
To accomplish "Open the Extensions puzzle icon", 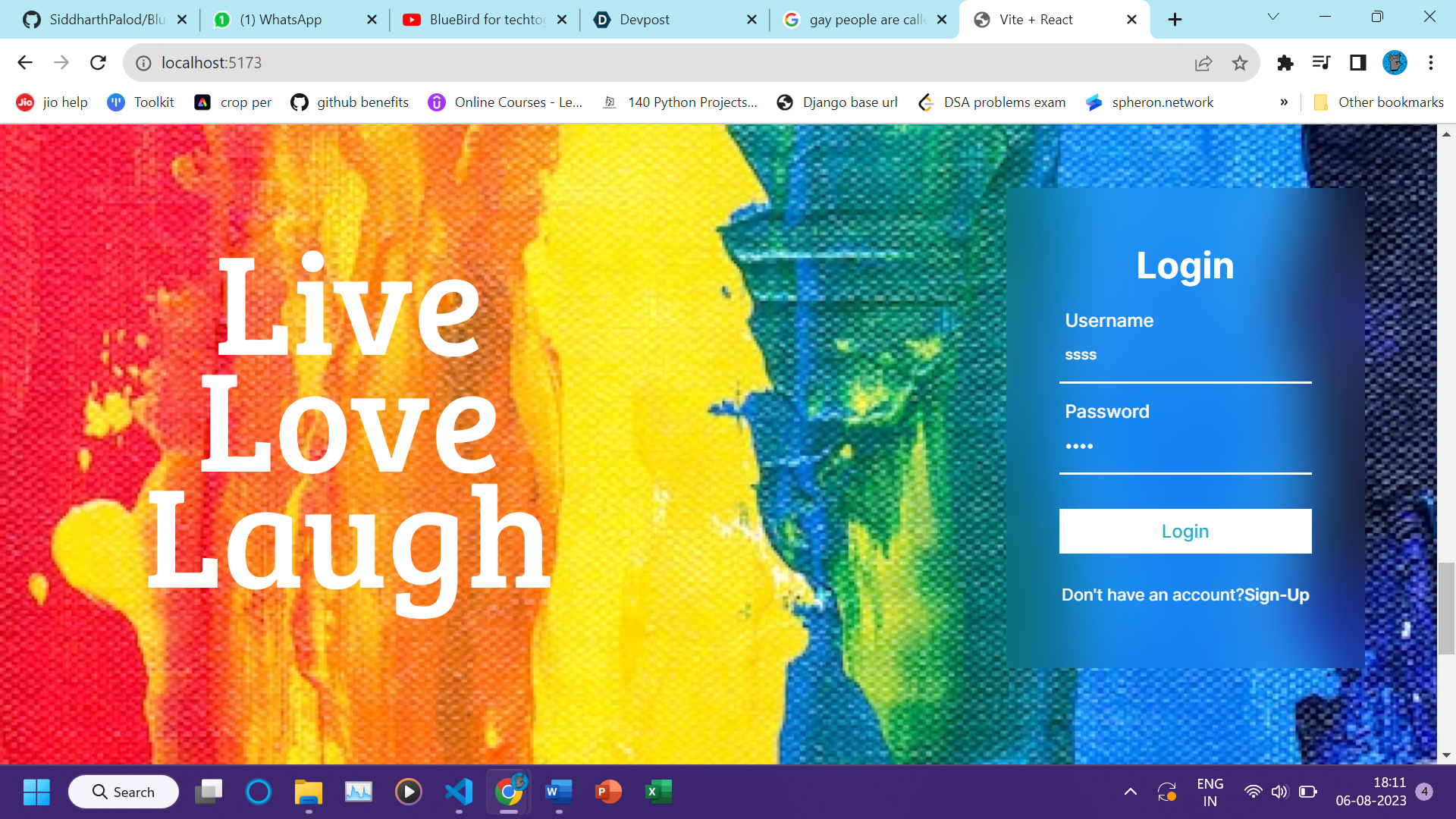I will click(x=1285, y=63).
